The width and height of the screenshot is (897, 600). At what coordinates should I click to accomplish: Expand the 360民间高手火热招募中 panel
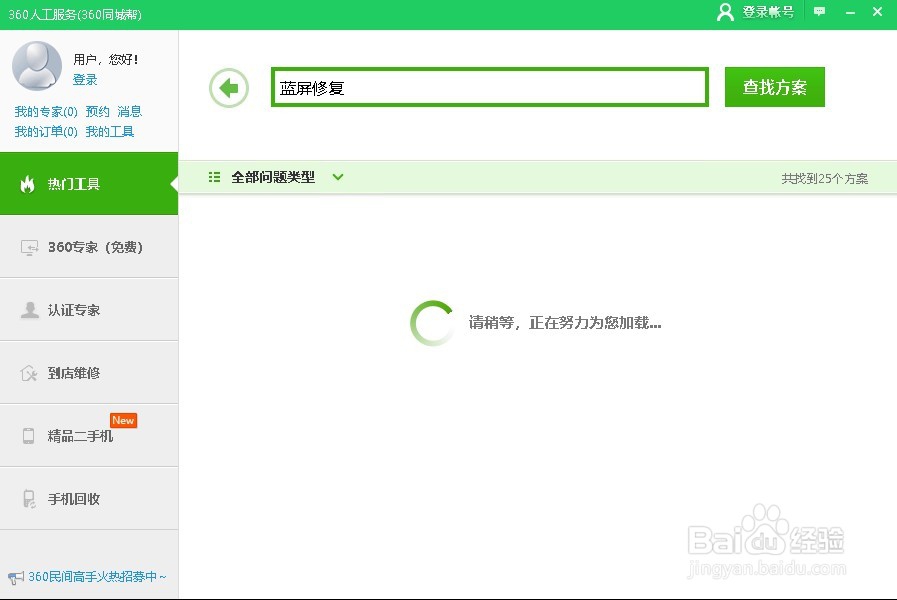90,577
